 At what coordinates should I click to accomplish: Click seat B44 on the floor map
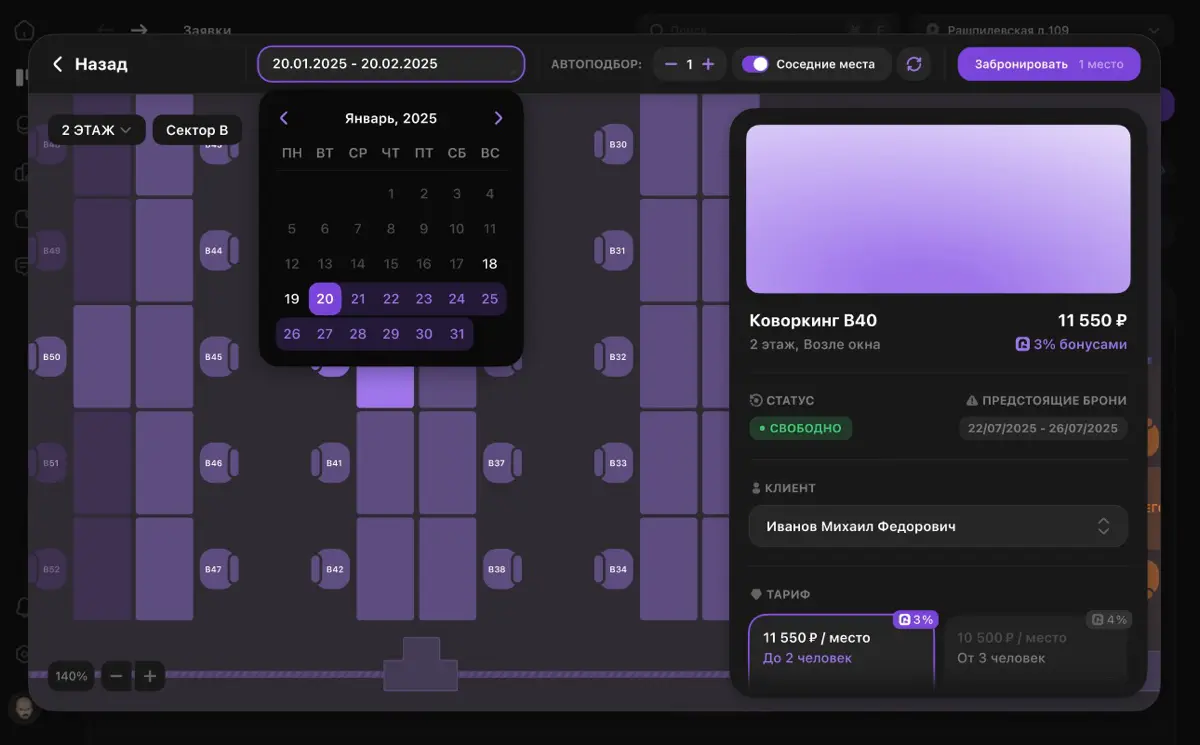[x=217, y=250]
